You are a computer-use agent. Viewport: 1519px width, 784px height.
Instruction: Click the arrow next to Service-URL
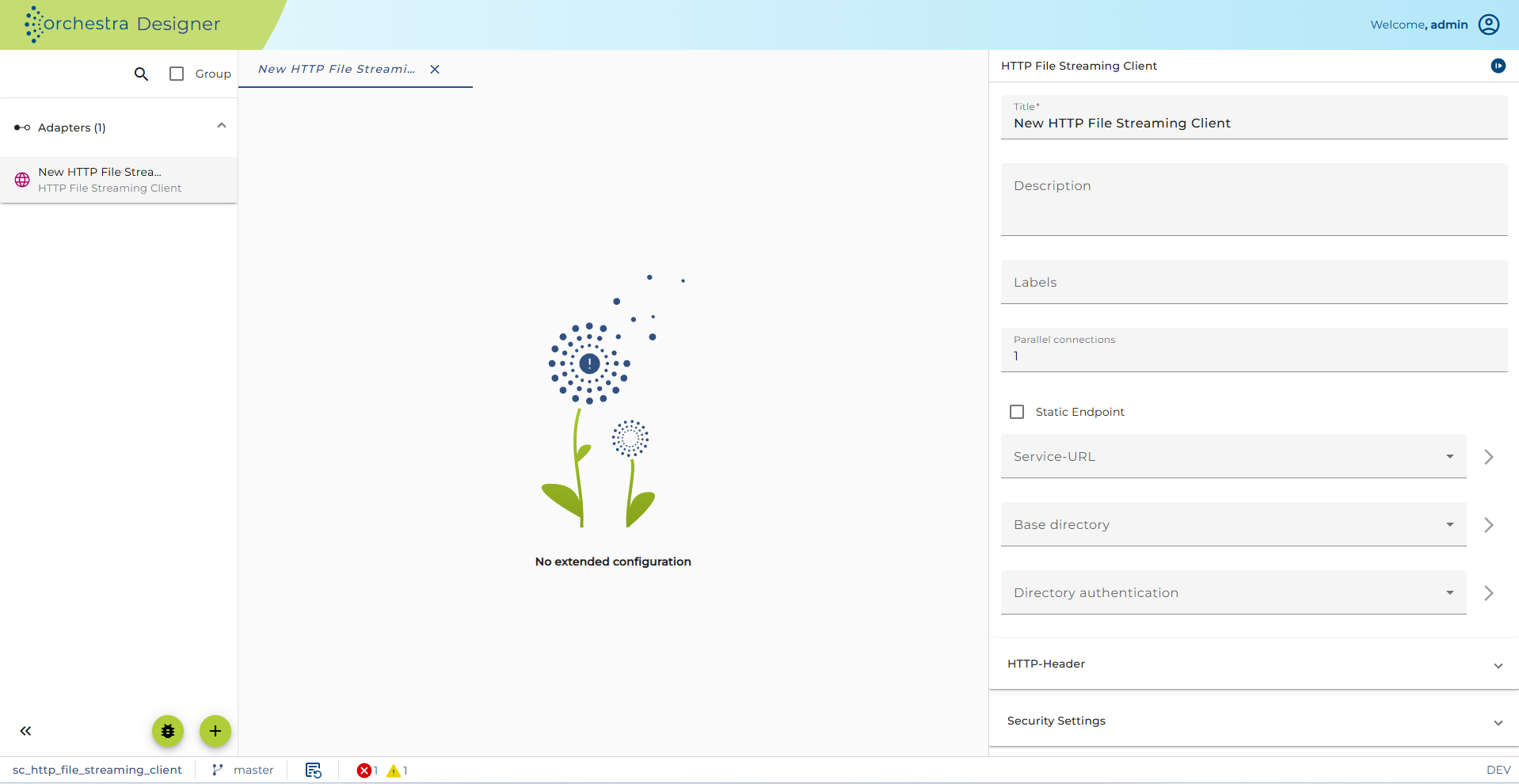1489,457
